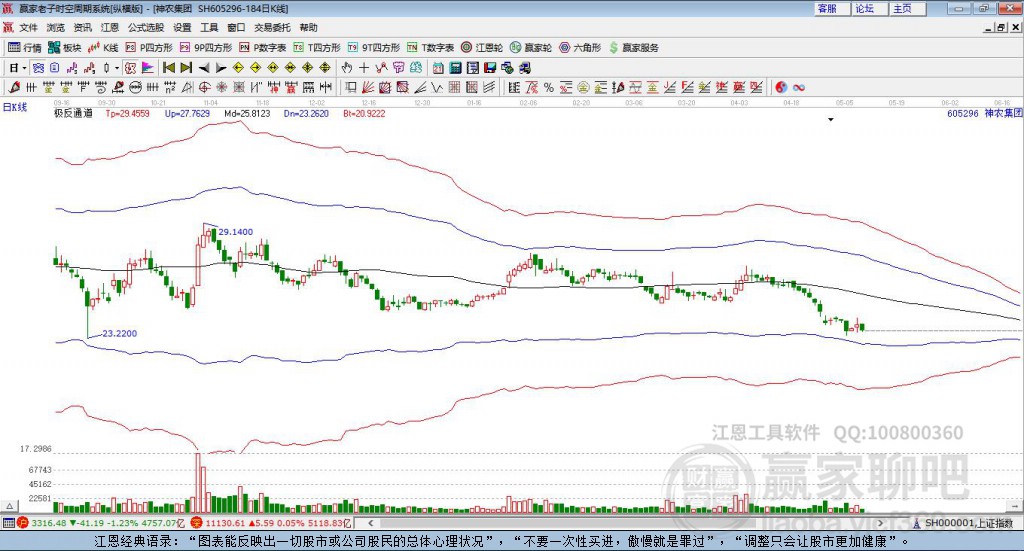
Task: Open the 赢家轮 wheel tool
Action: [x=531, y=48]
